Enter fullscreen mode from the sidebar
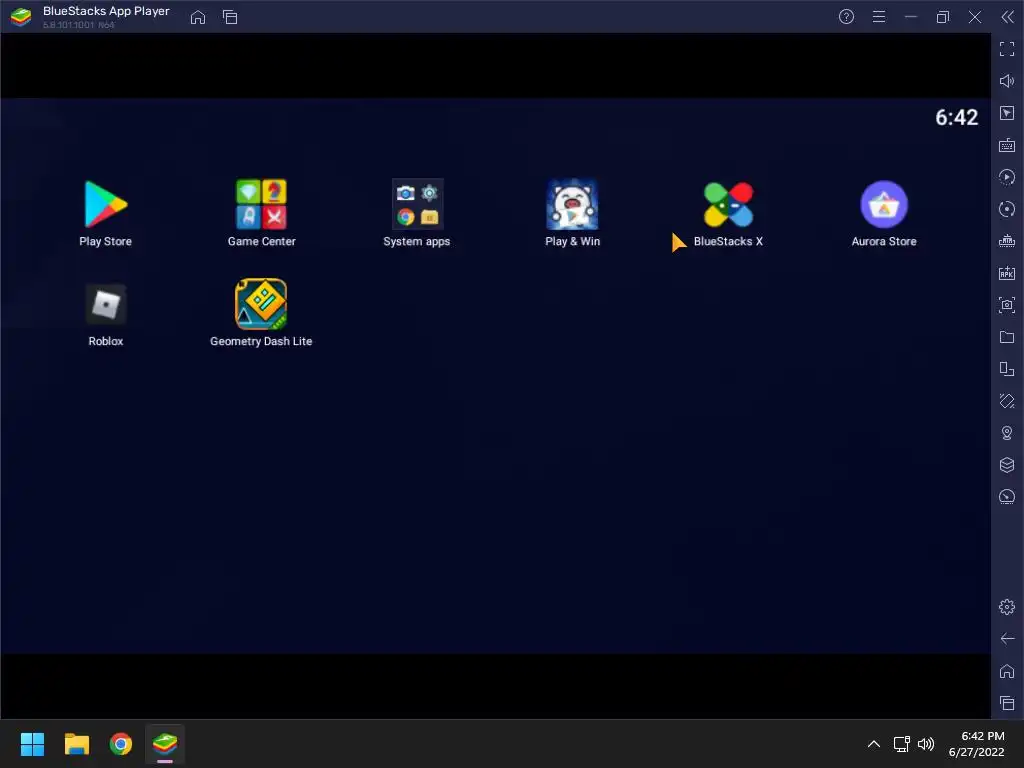This screenshot has height=768, width=1024. pos(1006,49)
